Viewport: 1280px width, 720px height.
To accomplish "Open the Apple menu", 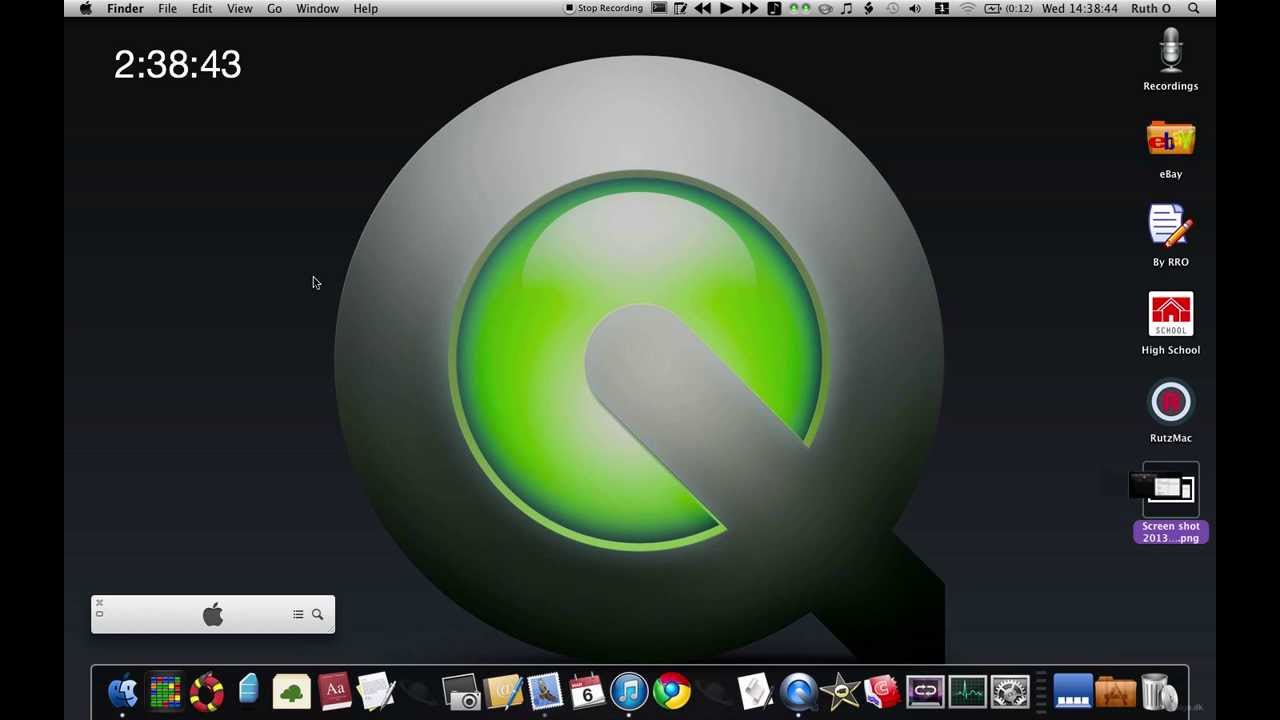I will point(86,8).
